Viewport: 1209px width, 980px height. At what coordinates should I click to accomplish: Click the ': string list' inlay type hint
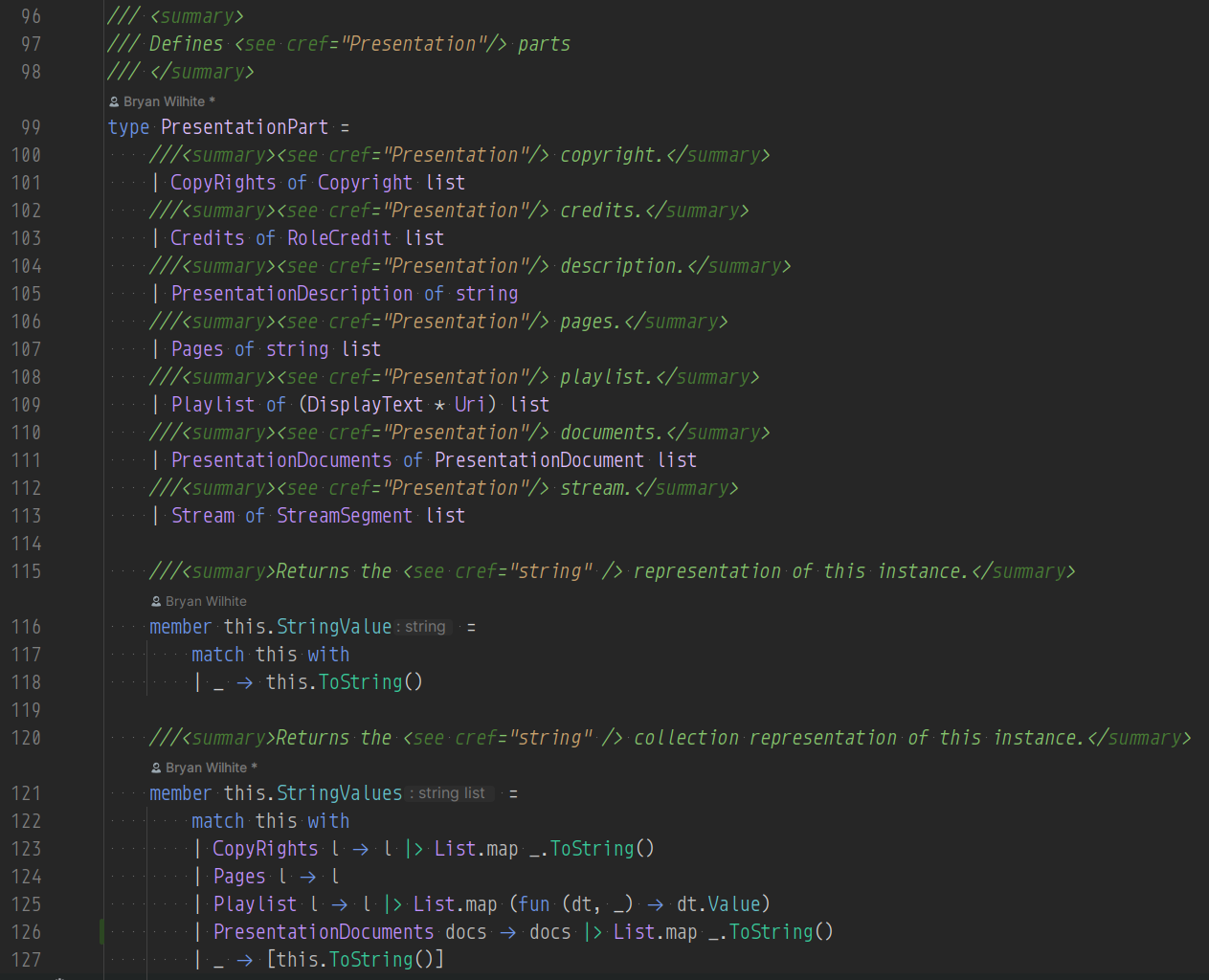pyautogui.click(x=448, y=793)
